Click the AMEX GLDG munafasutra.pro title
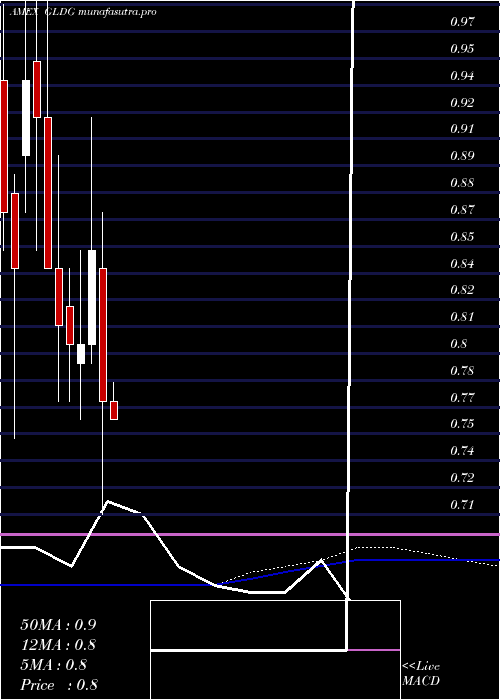The image size is (500, 700). (83, 12)
